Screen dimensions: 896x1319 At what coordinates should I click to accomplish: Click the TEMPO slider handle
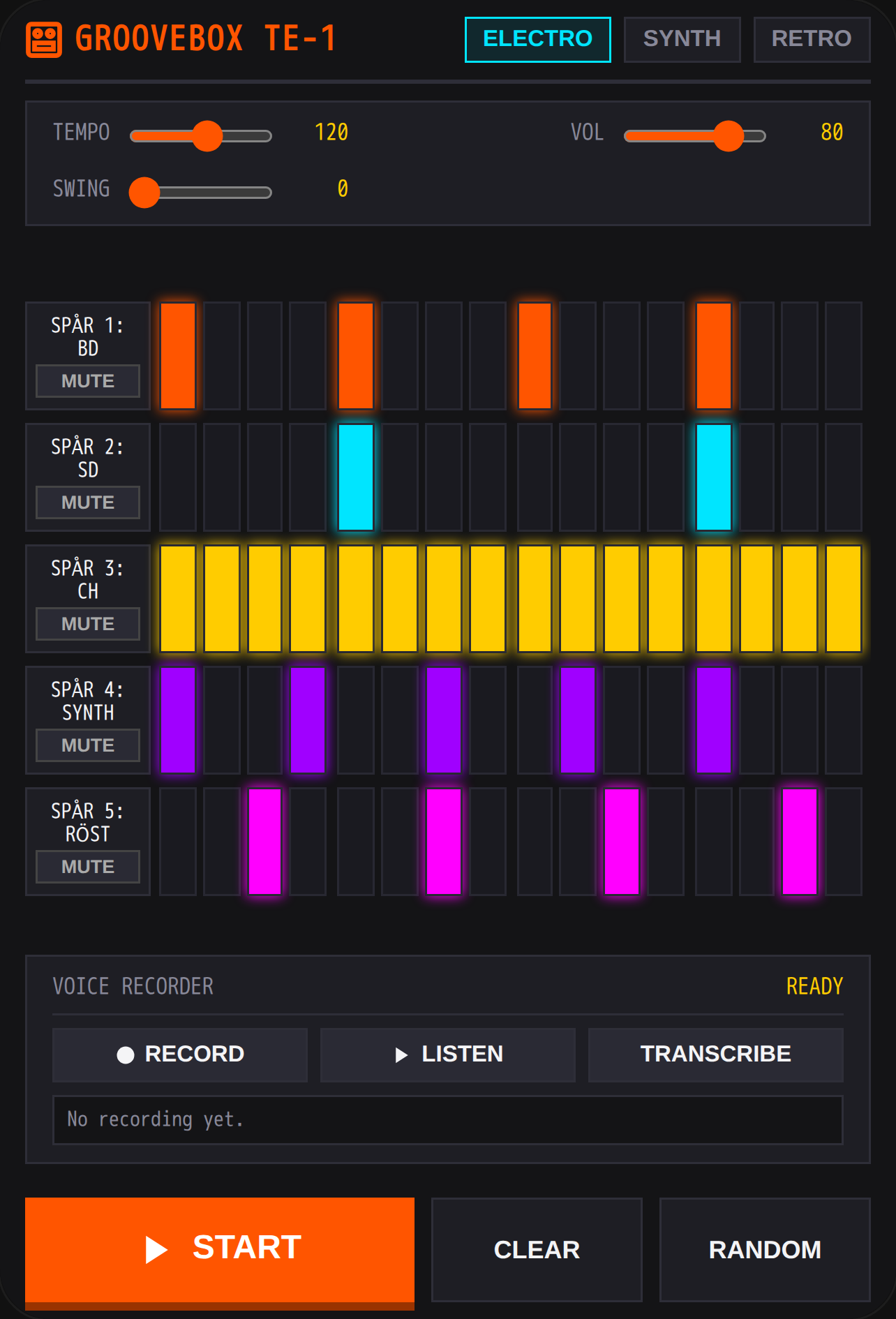point(207,136)
